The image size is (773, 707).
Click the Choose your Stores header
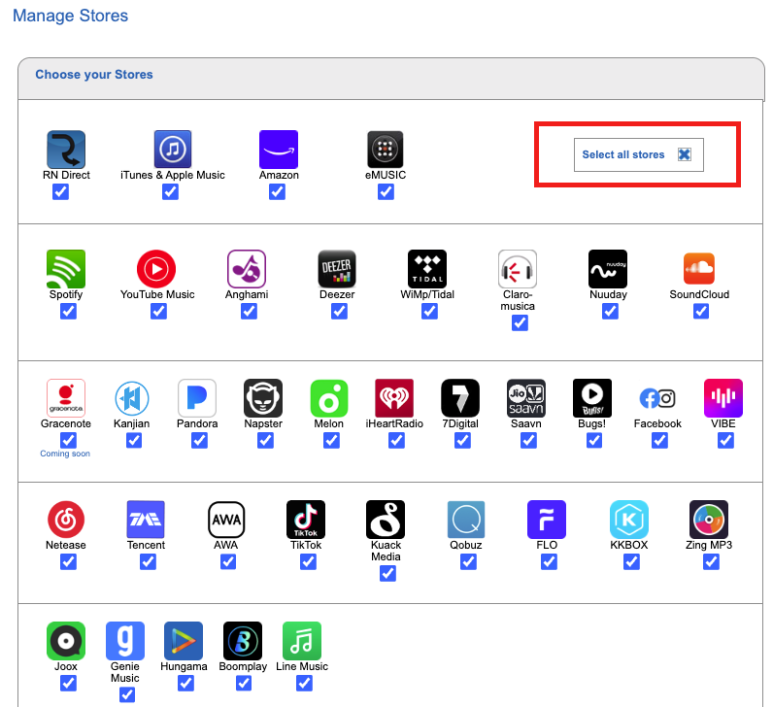coord(94,74)
